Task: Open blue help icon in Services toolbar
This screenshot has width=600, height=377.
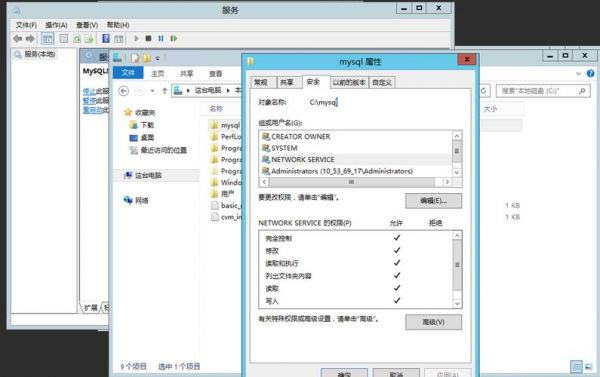Action: [106, 38]
